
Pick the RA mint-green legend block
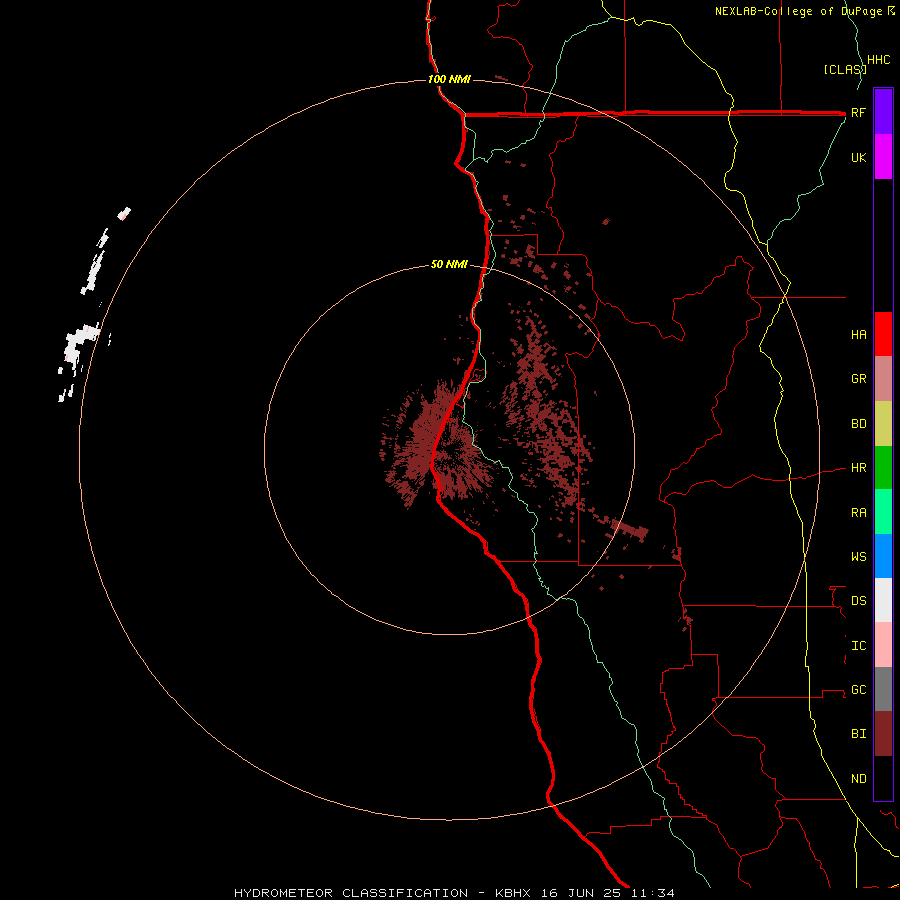click(883, 512)
